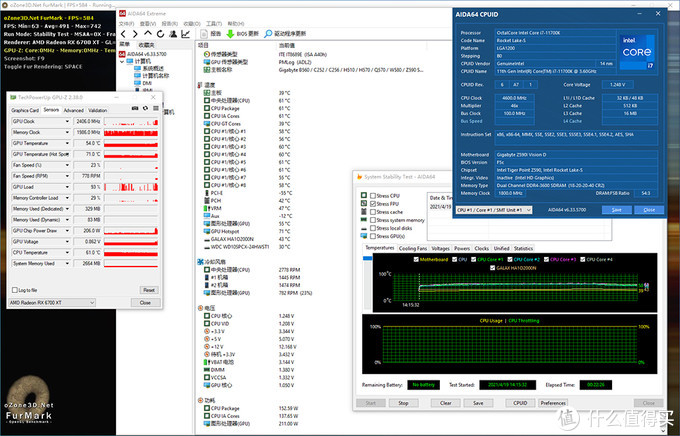
Task: Open the CPU #1 / Core #1 selector dropdown
Action: 494,210
